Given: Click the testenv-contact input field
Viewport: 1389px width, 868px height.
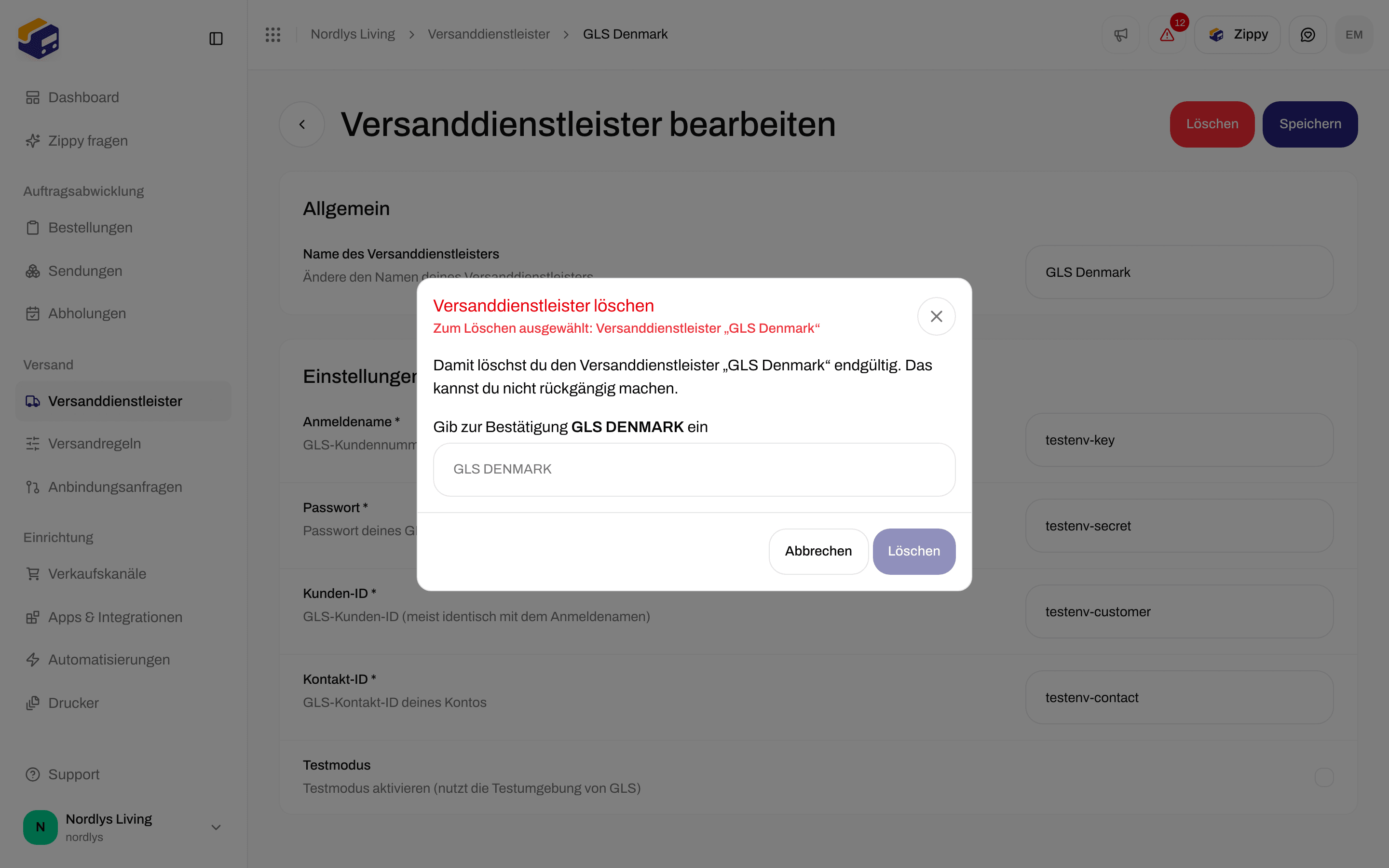Looking at the screenshot, I should [x=1179, y=697].
